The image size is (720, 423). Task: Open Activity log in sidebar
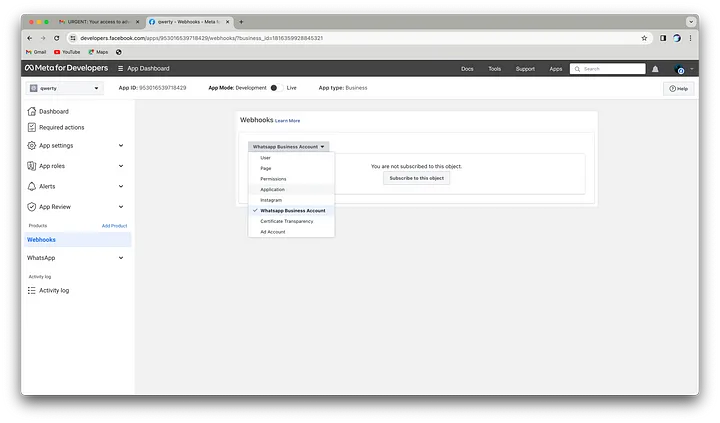pos(54,290)
